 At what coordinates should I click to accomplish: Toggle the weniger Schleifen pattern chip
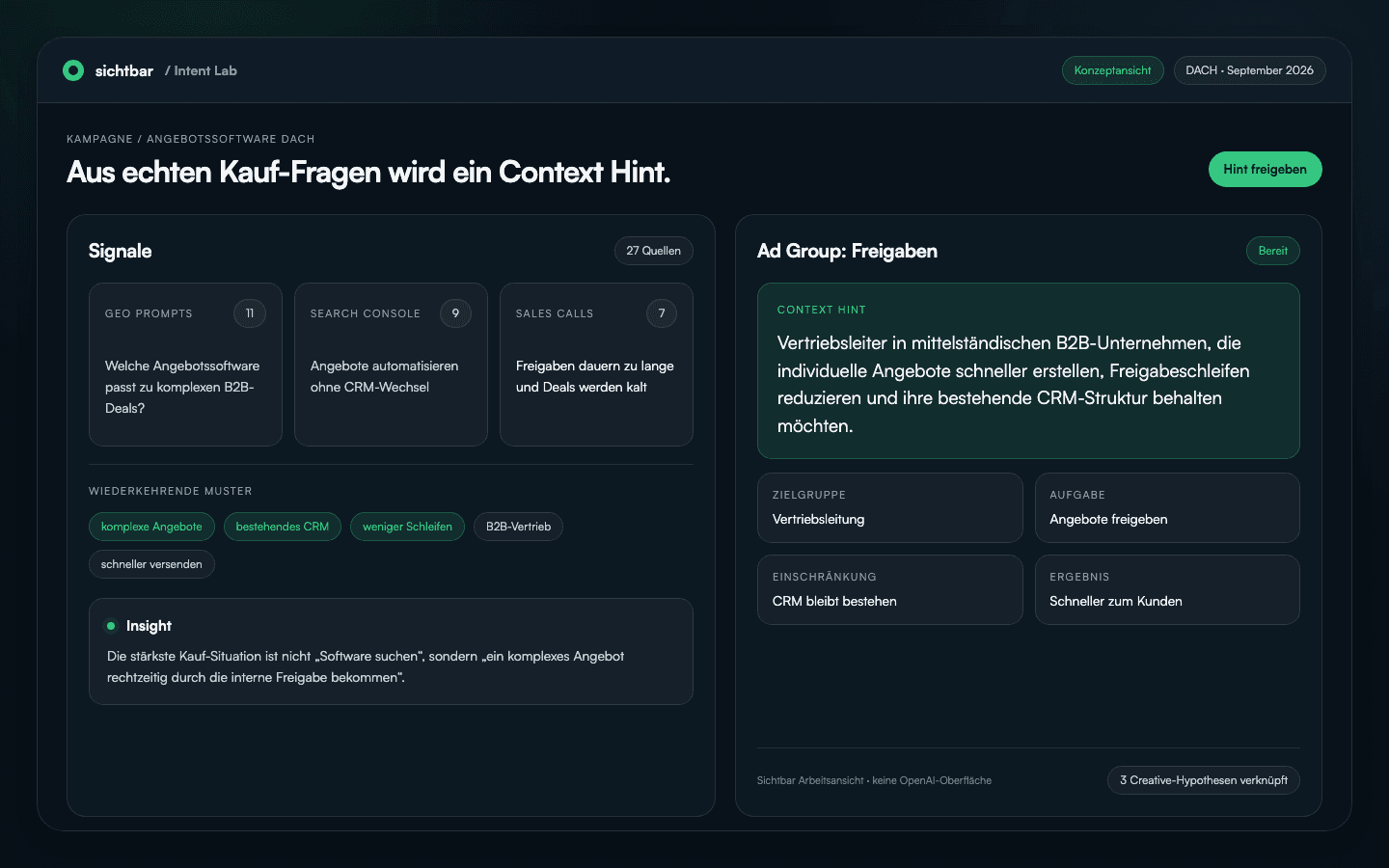pos(407,527)
